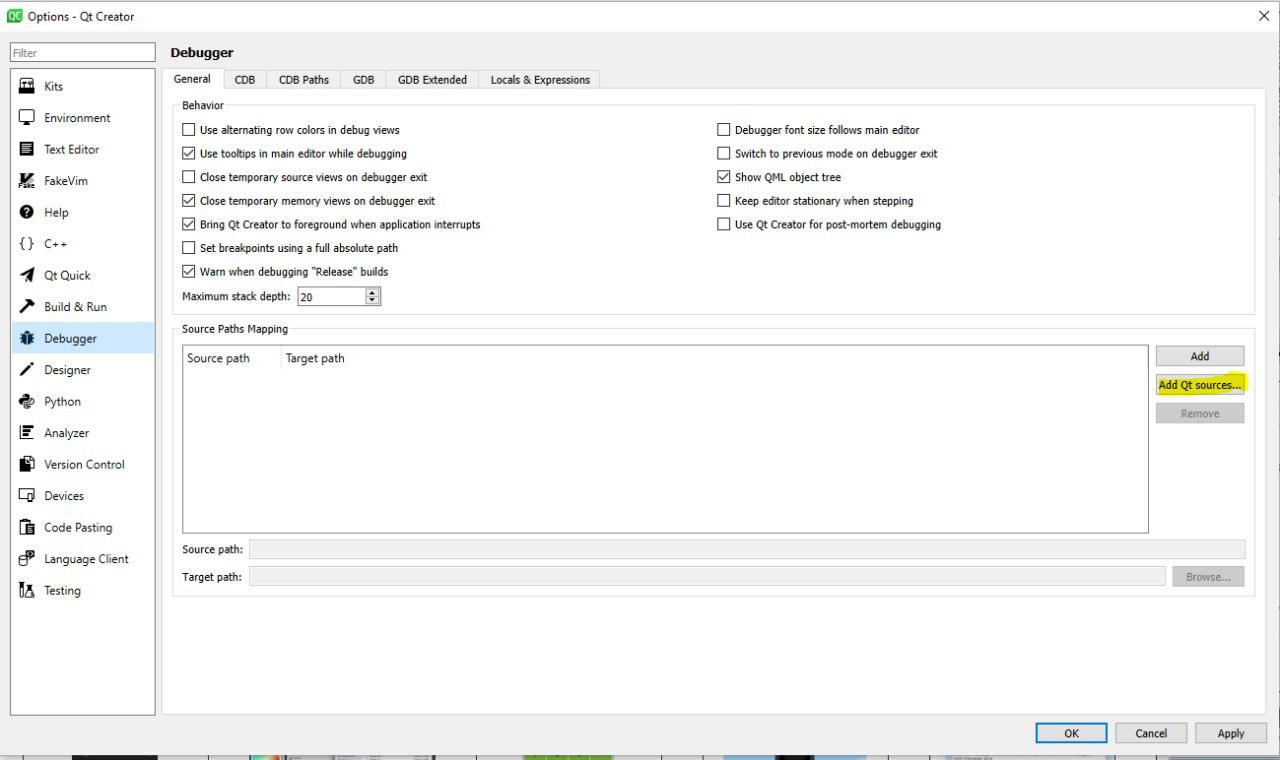
Task: Select the Environment monitor icon
Action: (x=27, y=118)
